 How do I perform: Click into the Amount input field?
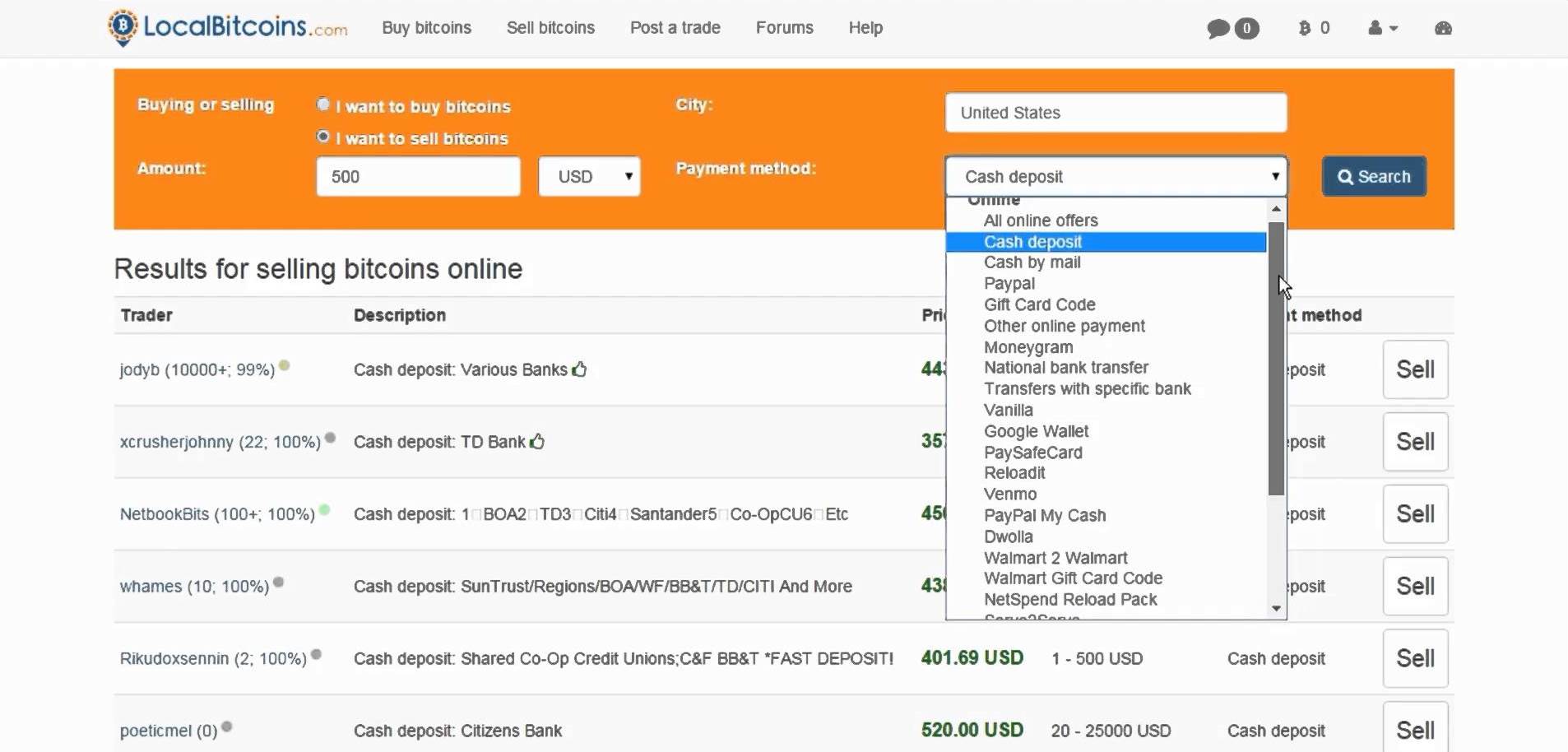tap(418, 177)
